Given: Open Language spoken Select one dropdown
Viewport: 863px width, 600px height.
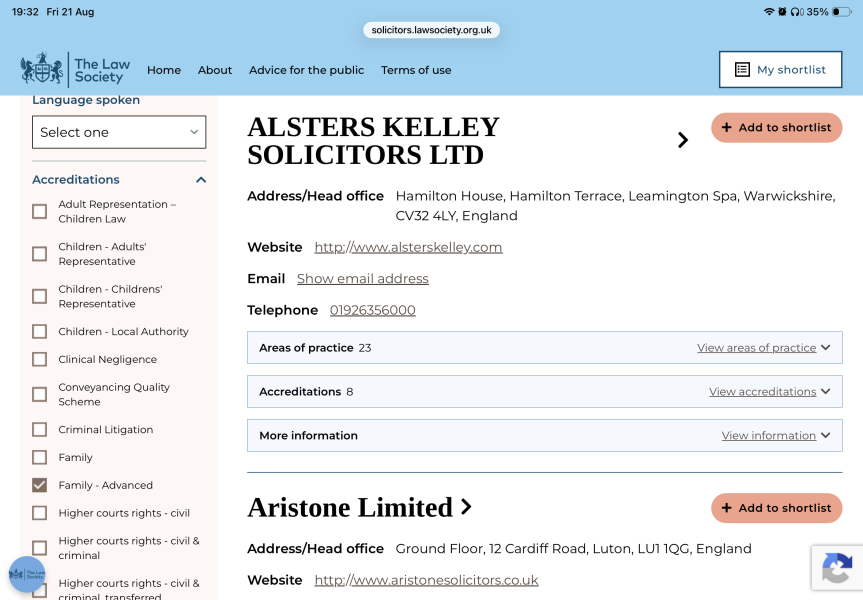Looking at the screenshot, I should (x=119, y=132).
